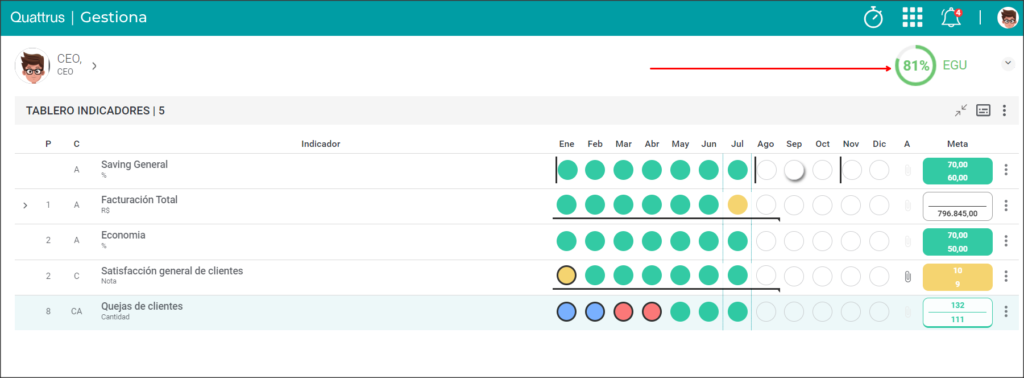Click Economia meta 70,00 / 50,00
The width and height of the screenshot is (1024, 378).
(957, 242)
